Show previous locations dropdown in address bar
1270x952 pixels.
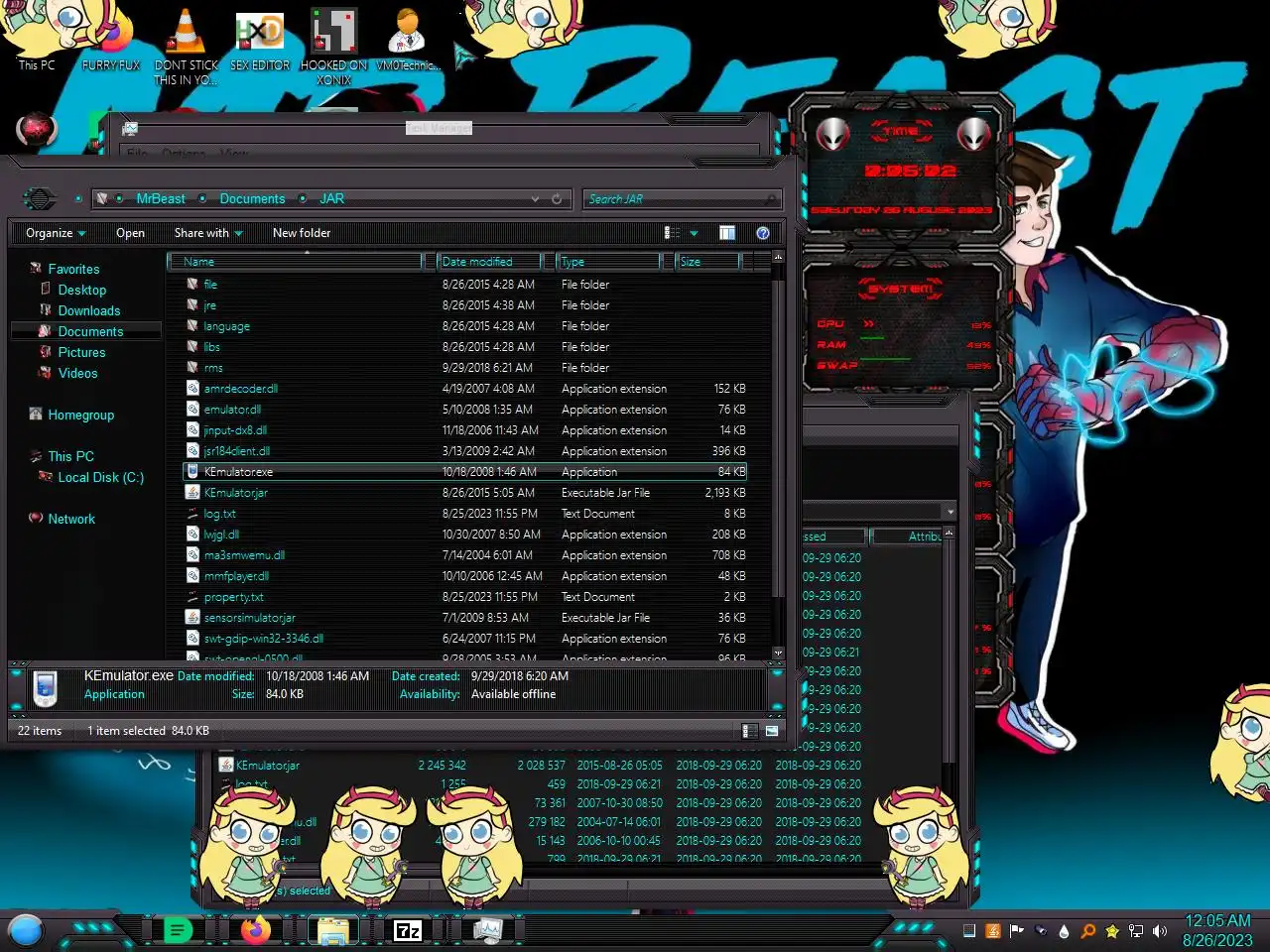[x=536, y=199]
